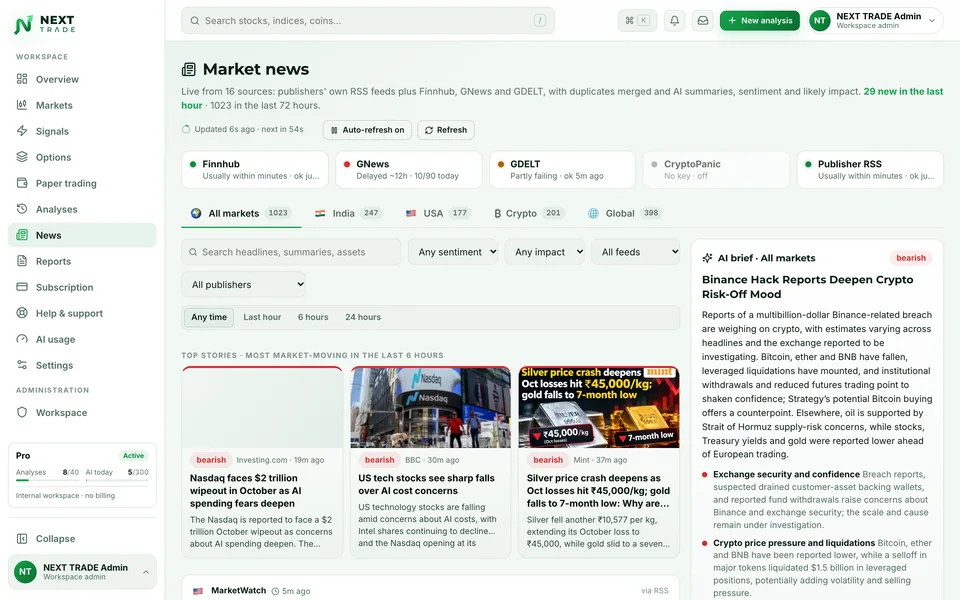Open US tech stocks see sharp falls headline
This screenshot has height=600, width=960.
pos(426,484)
